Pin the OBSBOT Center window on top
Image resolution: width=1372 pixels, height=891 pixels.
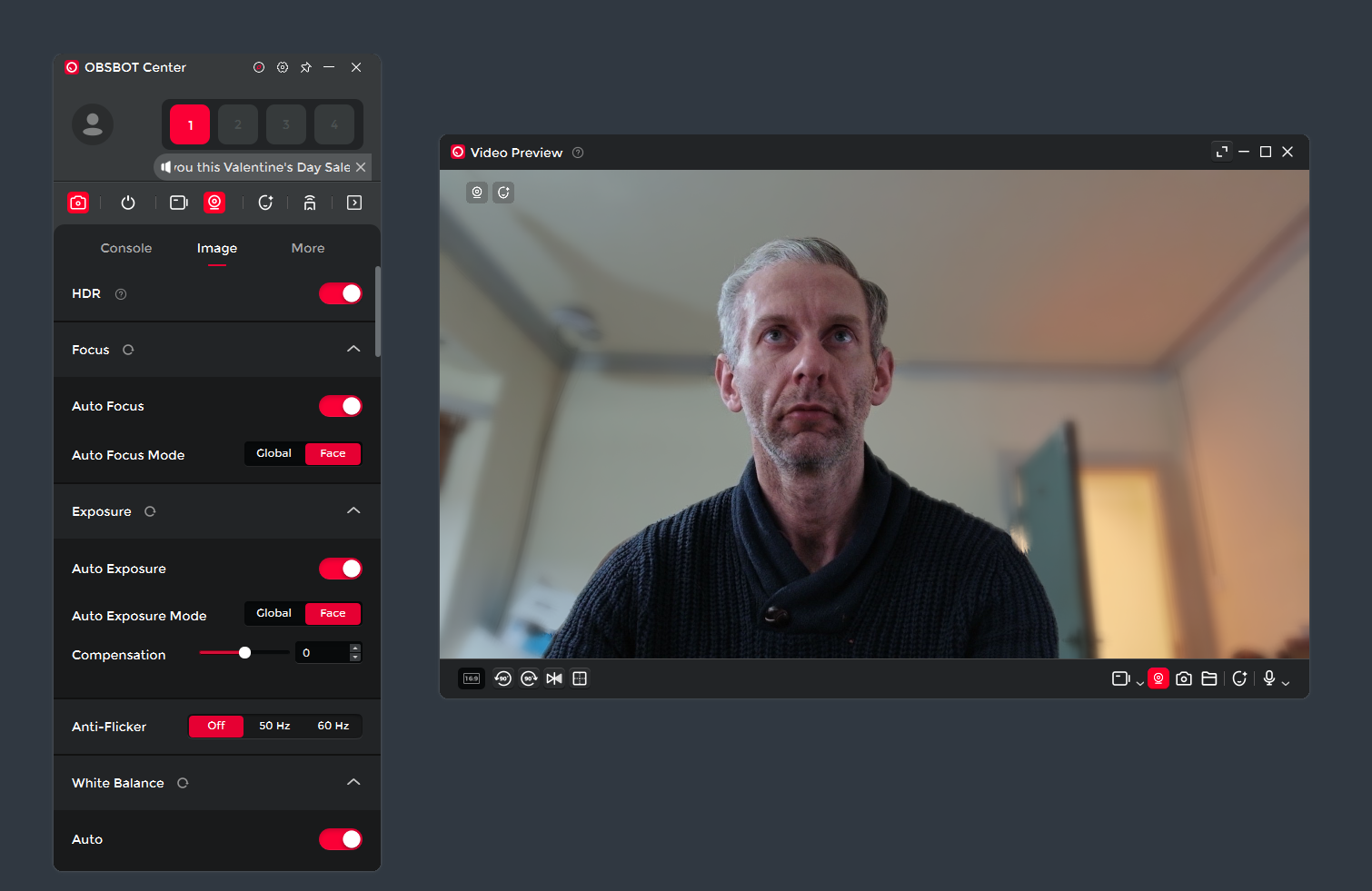tap(306, 67)
